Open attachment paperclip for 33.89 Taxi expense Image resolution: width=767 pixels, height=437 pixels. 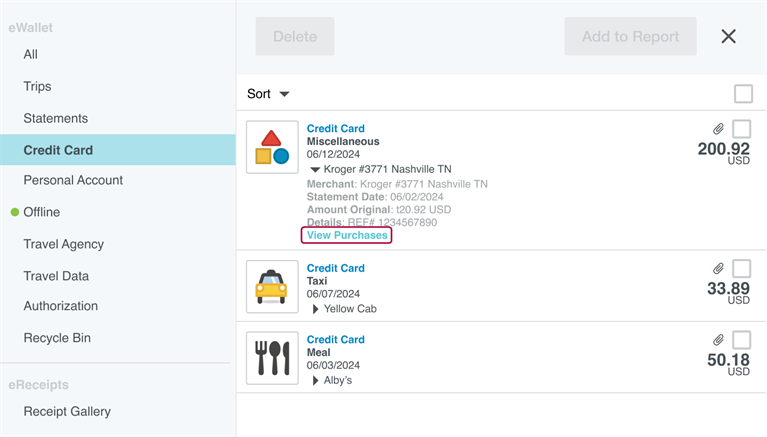718,268
